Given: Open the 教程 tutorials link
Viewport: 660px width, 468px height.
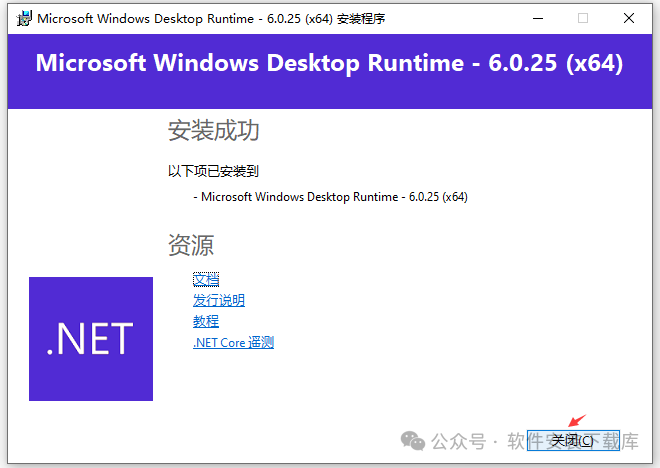Looking at the screenshot, I should pyautogui.click(x=206, y=321).
